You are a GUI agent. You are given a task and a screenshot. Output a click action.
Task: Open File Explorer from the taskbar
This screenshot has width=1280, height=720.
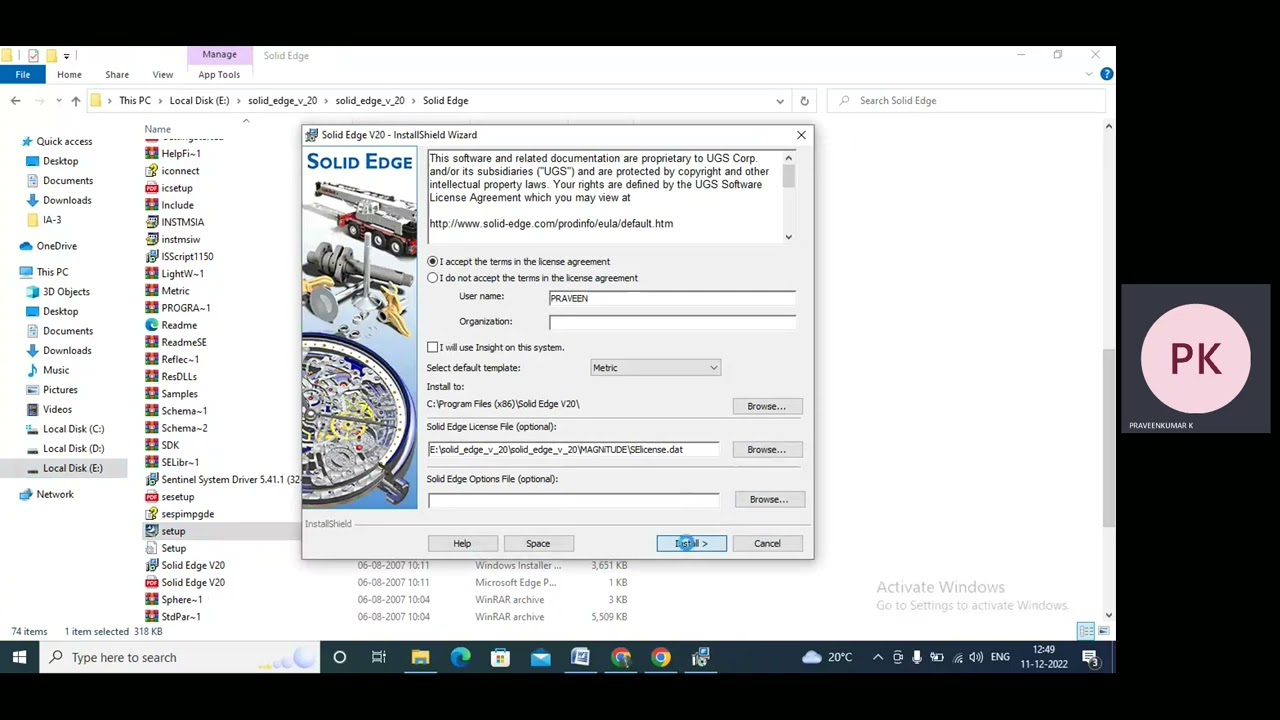pos(420,657)
